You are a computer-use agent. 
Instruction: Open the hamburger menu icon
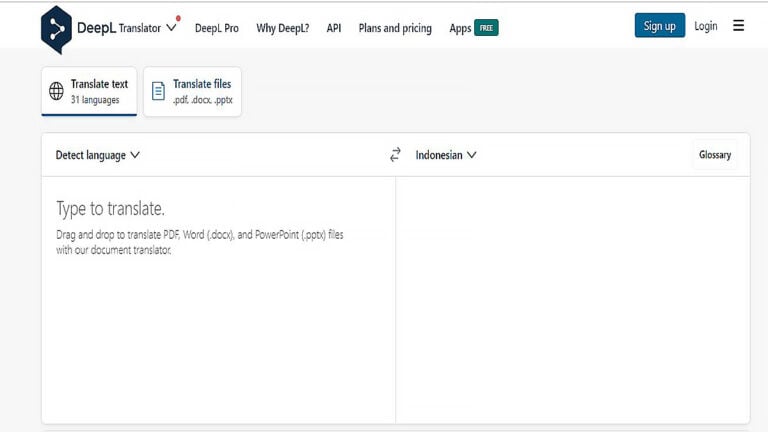(739, 26)
